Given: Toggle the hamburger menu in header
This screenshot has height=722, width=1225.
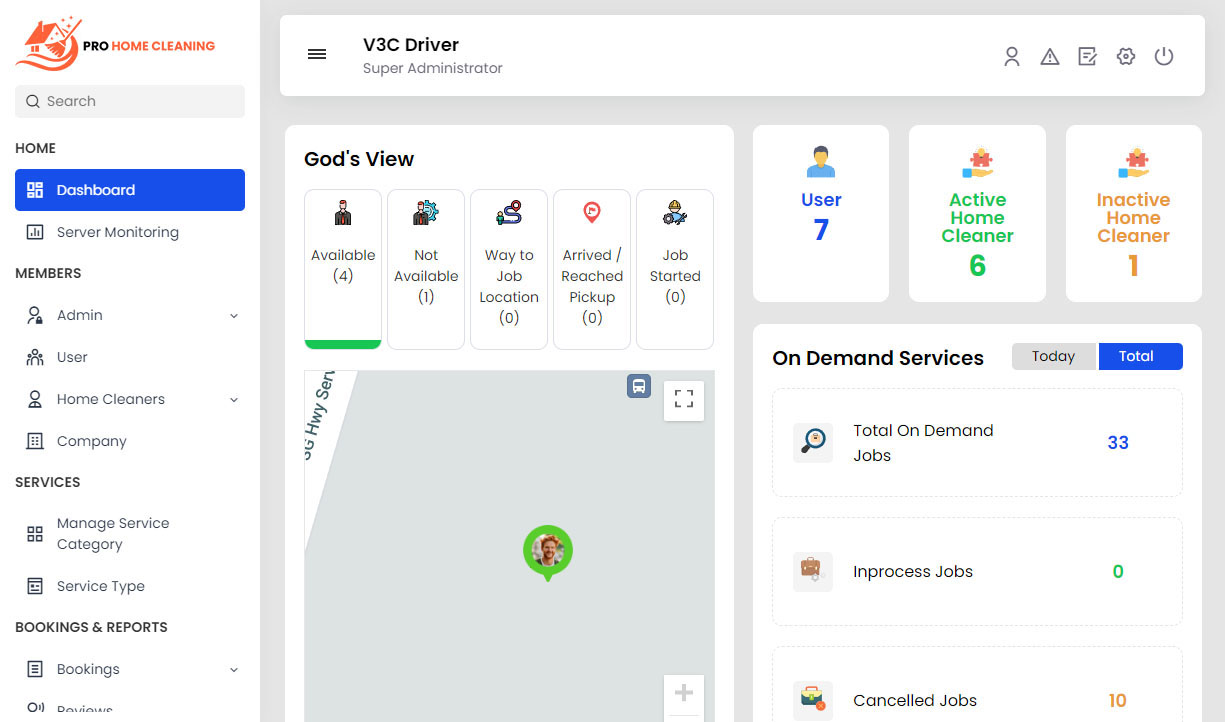Looking at the screenshot, I should [x=317, y=54].
